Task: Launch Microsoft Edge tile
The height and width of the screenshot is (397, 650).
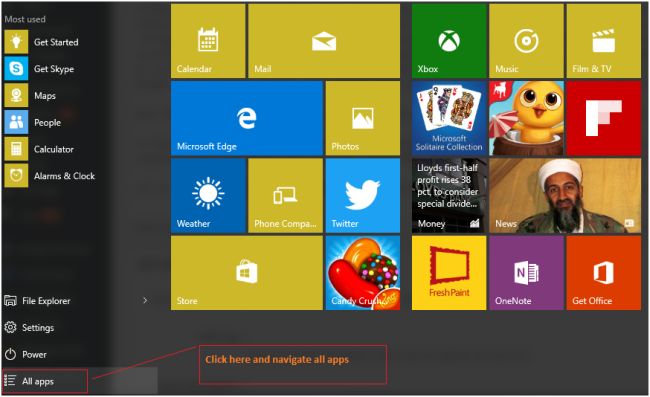Action: 247,118
